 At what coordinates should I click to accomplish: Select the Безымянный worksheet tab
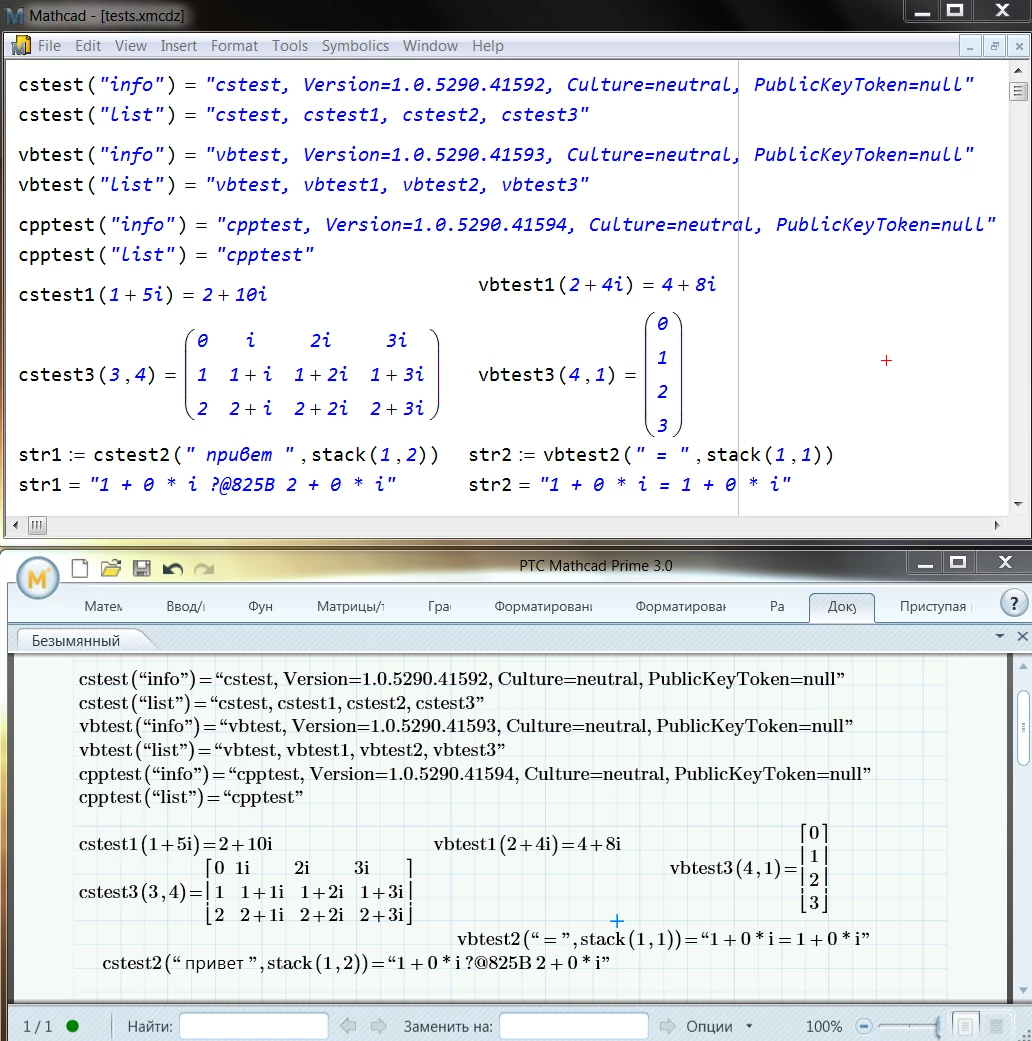click(76, 641)
